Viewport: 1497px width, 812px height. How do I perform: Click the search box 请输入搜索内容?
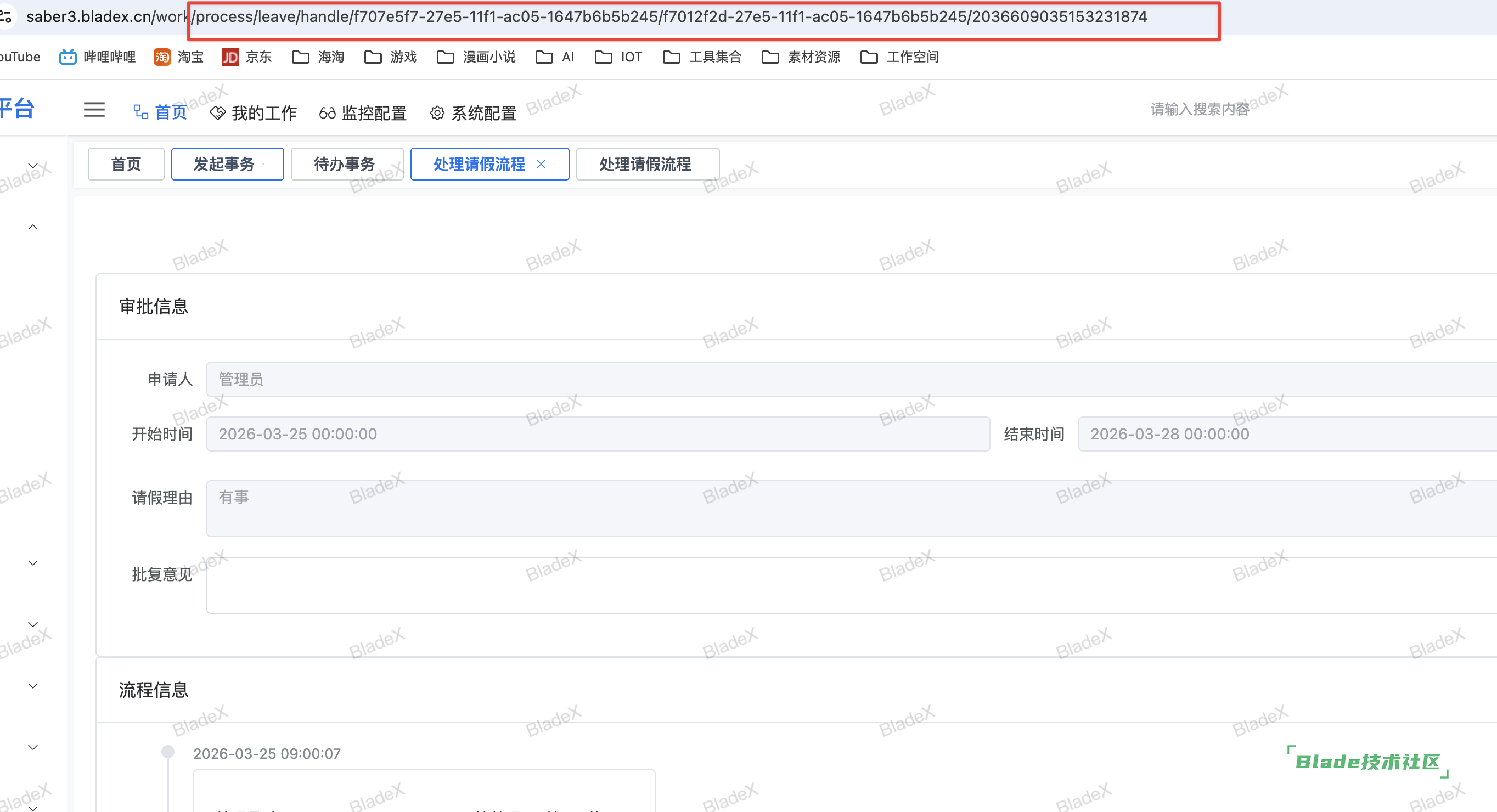(x=1200, y=109)
